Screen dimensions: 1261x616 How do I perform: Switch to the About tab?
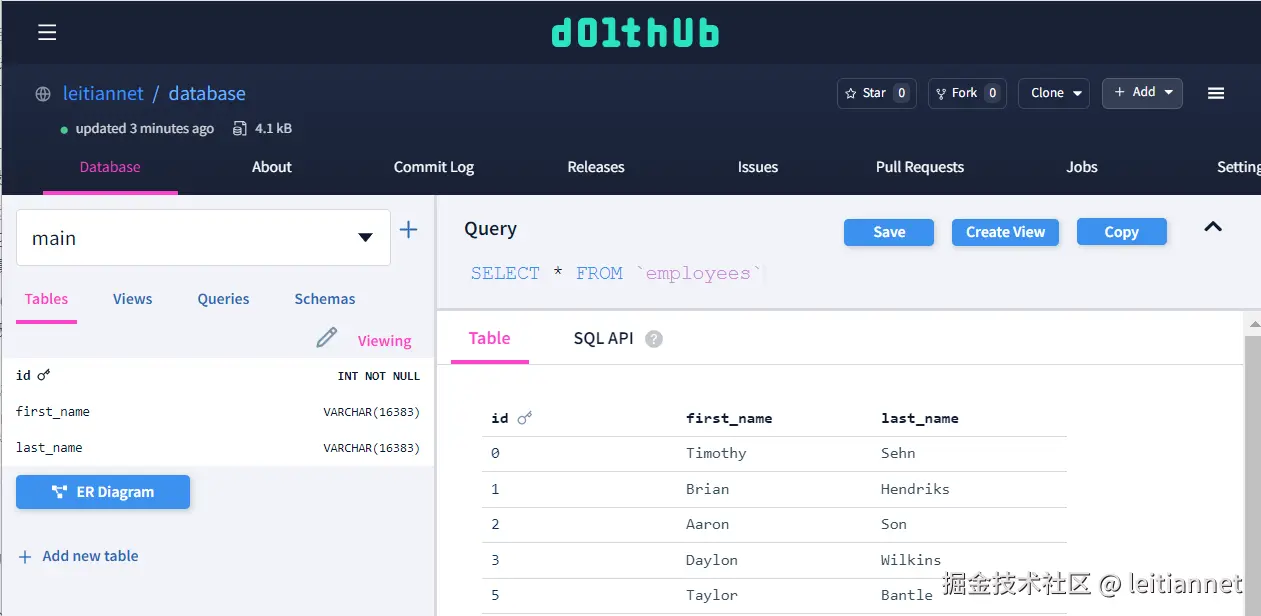click(272, 167)
